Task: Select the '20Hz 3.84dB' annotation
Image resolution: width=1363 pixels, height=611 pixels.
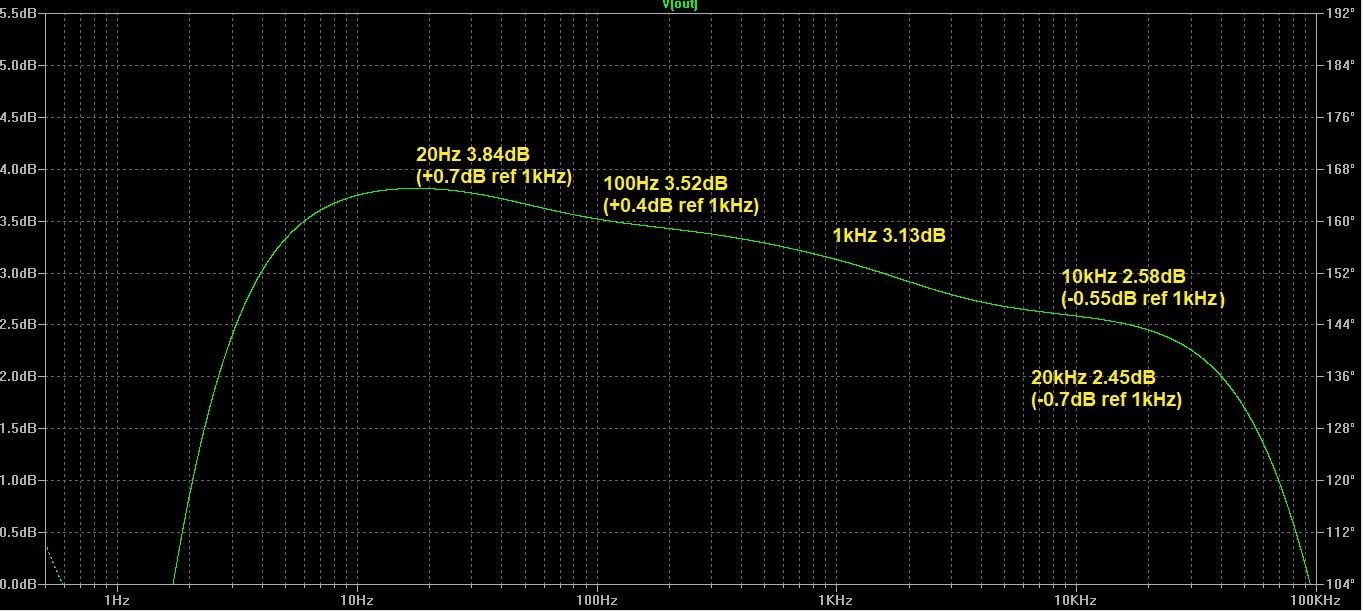Action: [472, 155]
